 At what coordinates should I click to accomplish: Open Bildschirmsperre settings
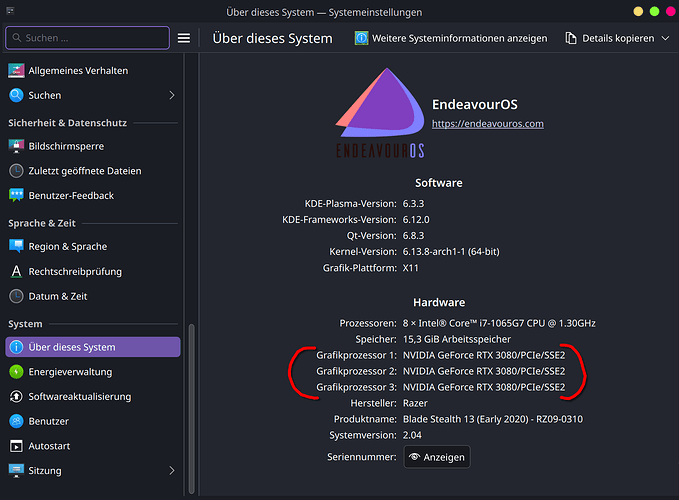tap(93, 146)
